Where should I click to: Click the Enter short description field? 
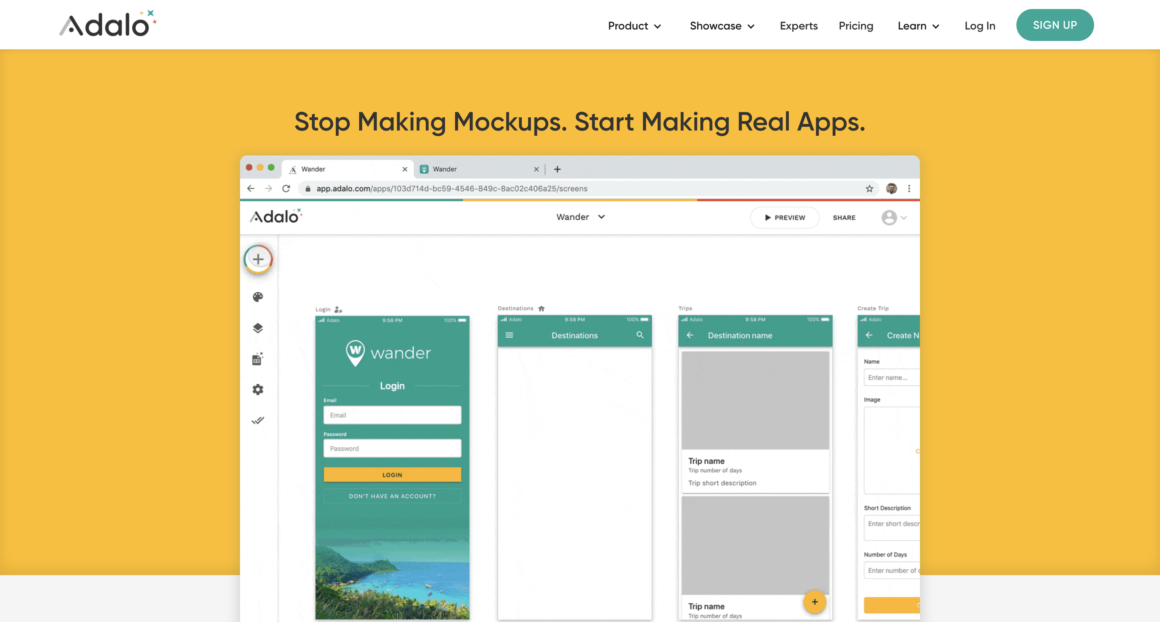[x=891, y=527]
